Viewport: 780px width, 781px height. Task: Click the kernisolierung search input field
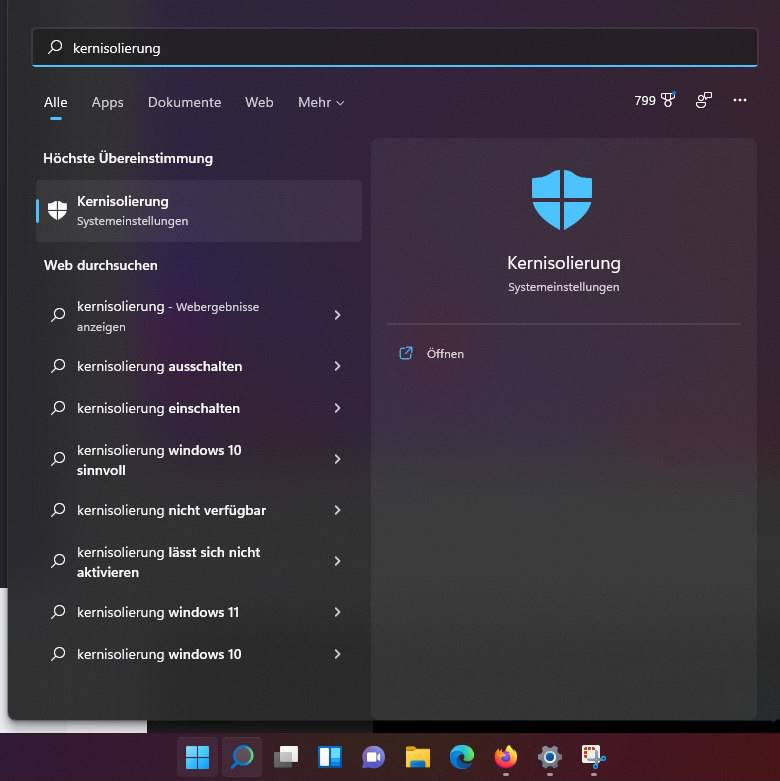click(x=395, y=48)
